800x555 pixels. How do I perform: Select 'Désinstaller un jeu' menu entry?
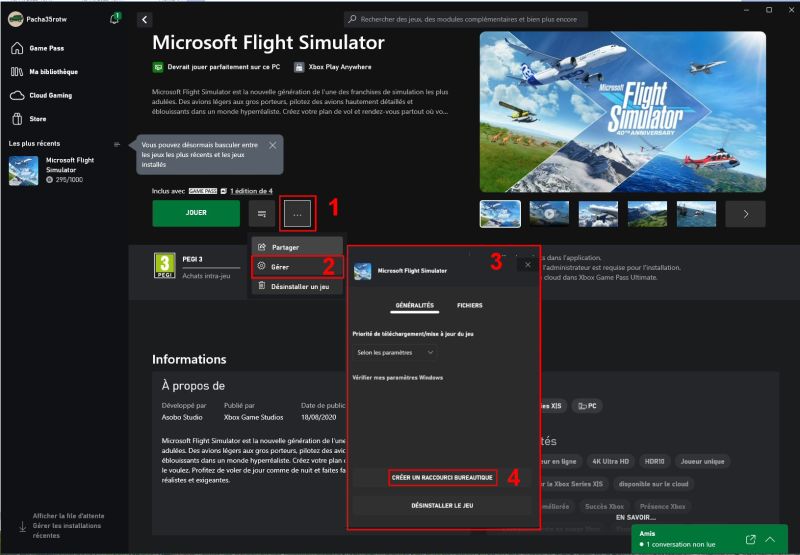297,287
